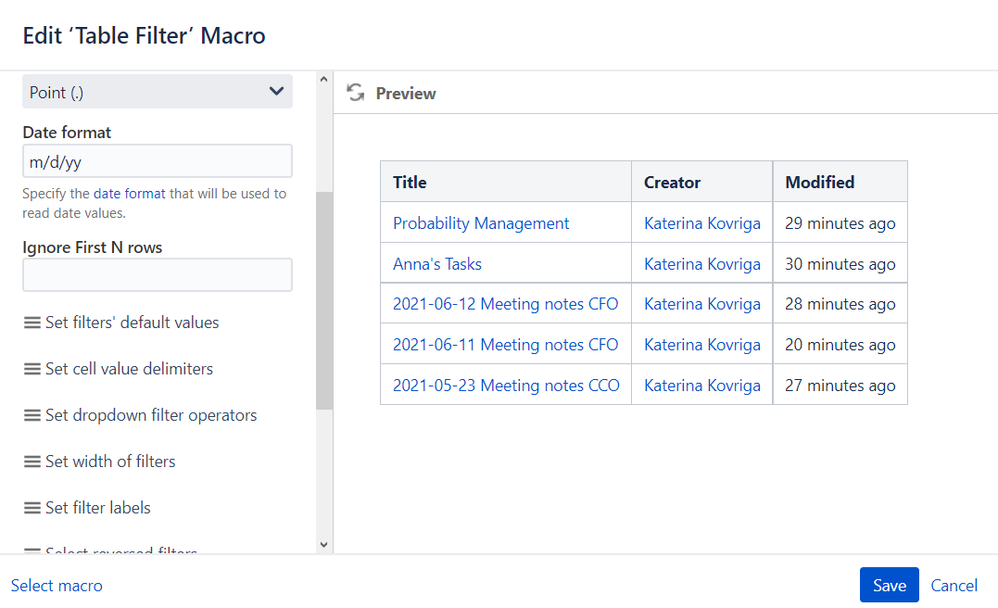
Task: Click the Select macro link
Action: tap(57, 585)
